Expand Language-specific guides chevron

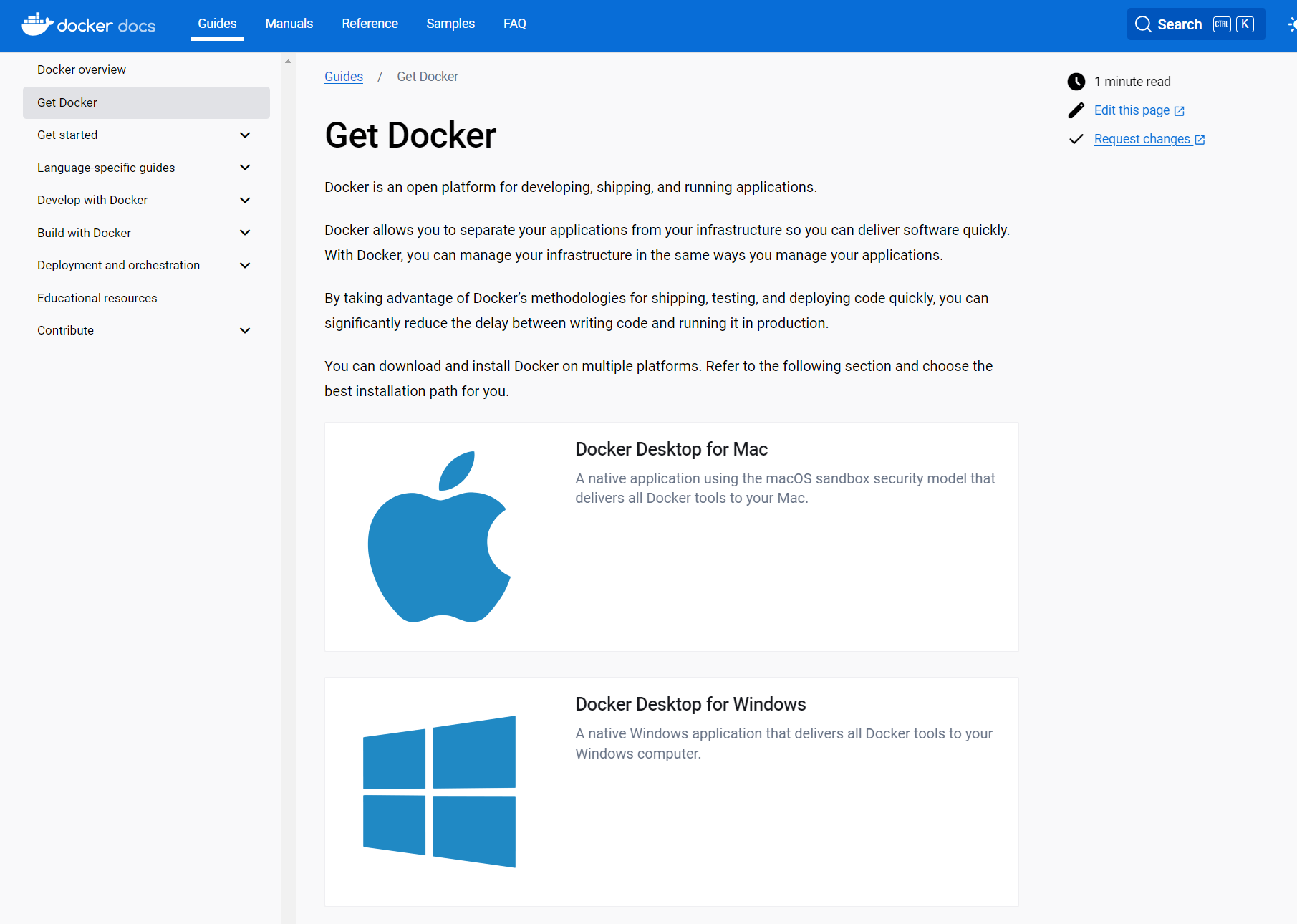pos(245,168)
